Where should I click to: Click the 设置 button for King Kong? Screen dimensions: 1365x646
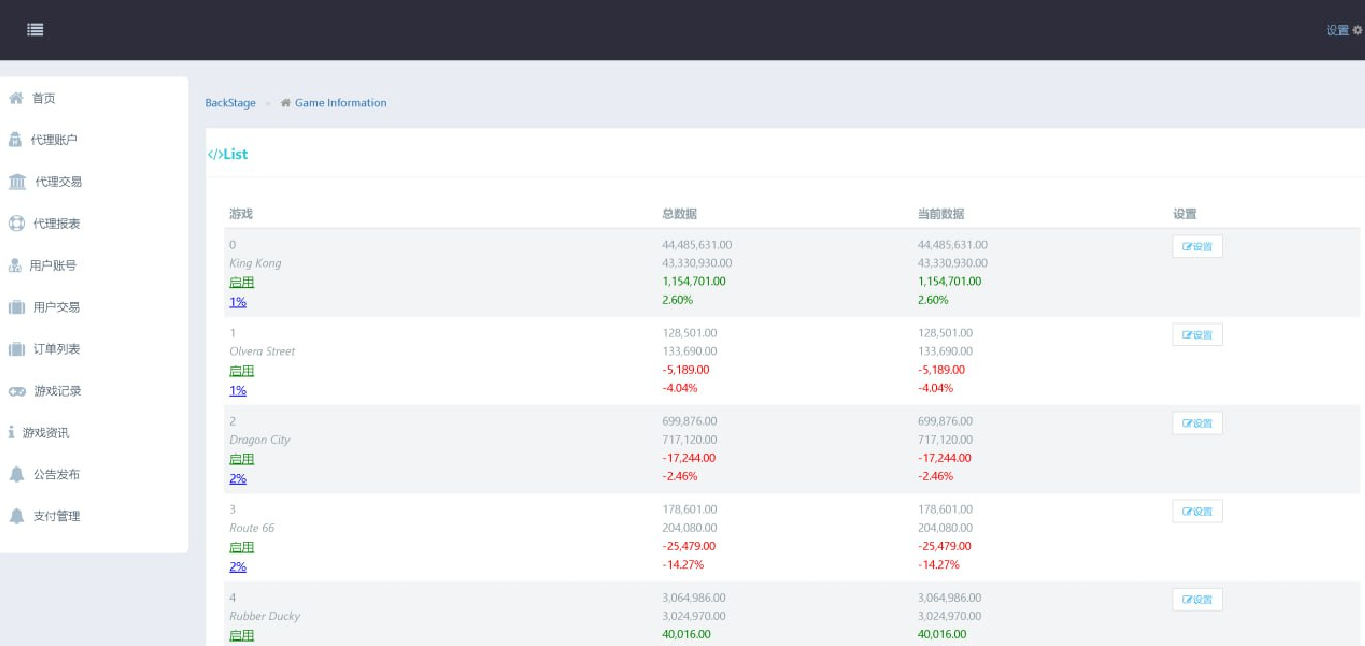coord(1197,247)
